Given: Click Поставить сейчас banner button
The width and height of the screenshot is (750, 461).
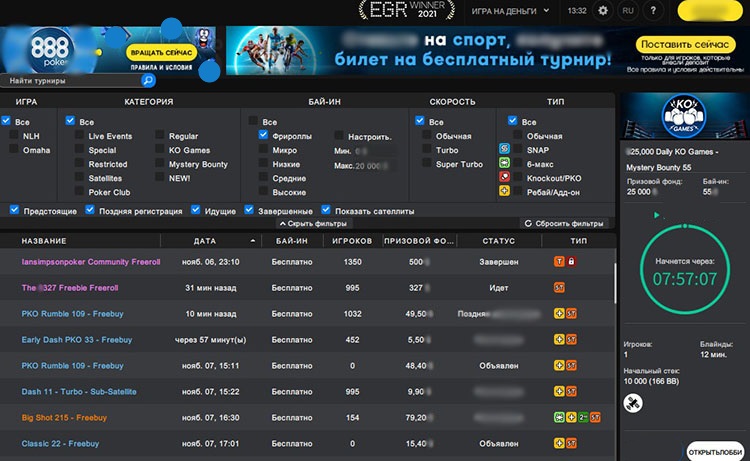Looking at the screenshot, I should 685,44.
